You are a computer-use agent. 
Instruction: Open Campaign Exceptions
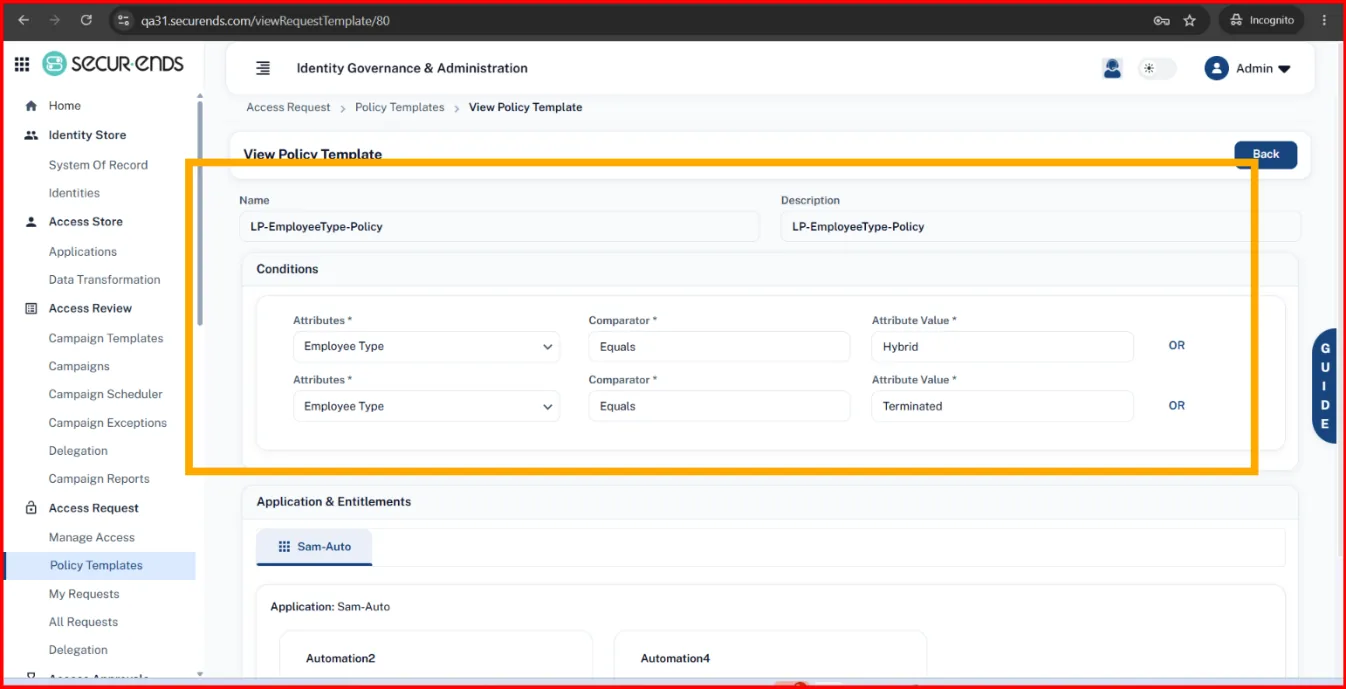(x=108, y=423)
